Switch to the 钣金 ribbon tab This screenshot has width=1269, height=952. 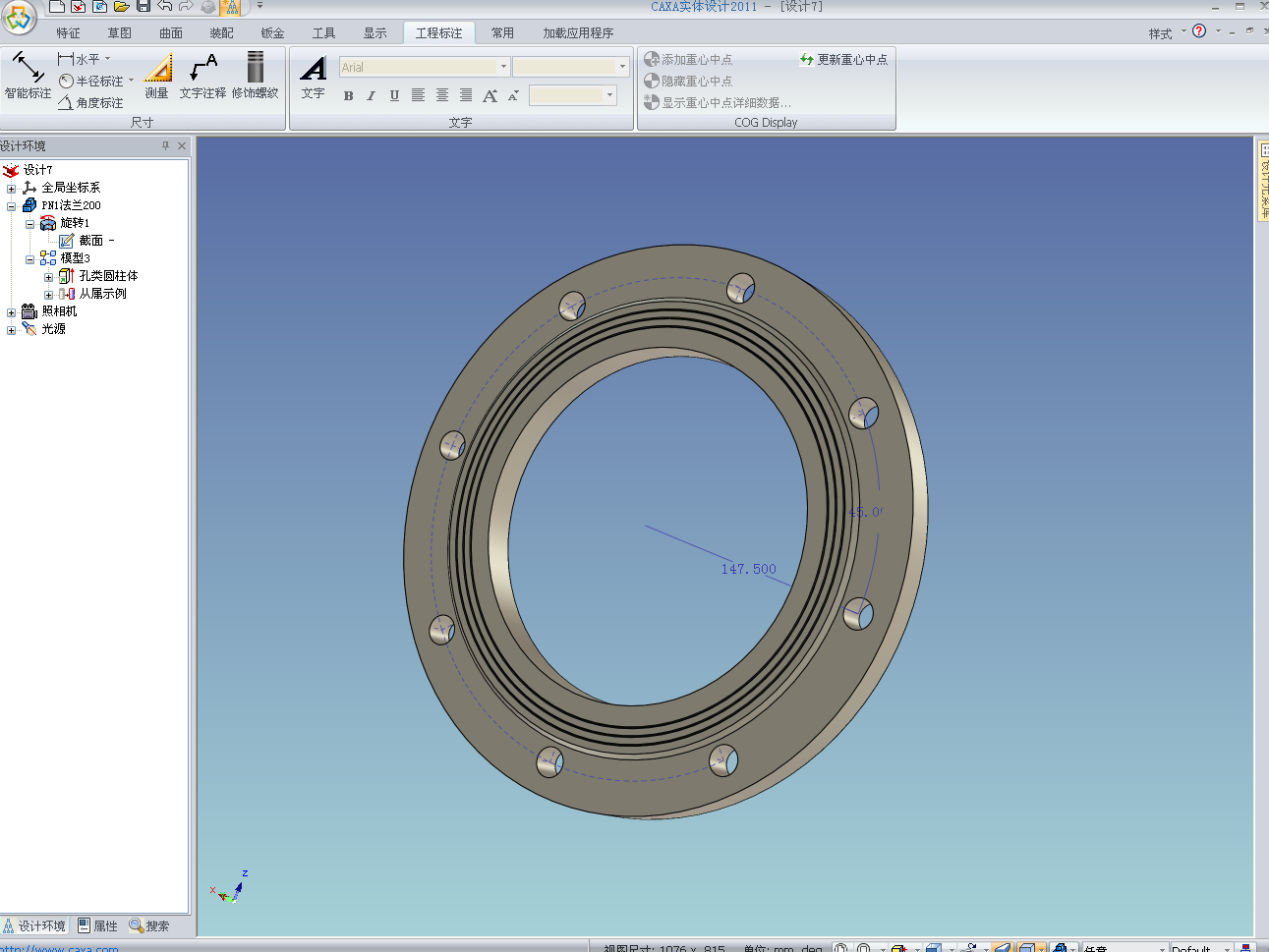(273, 33)
